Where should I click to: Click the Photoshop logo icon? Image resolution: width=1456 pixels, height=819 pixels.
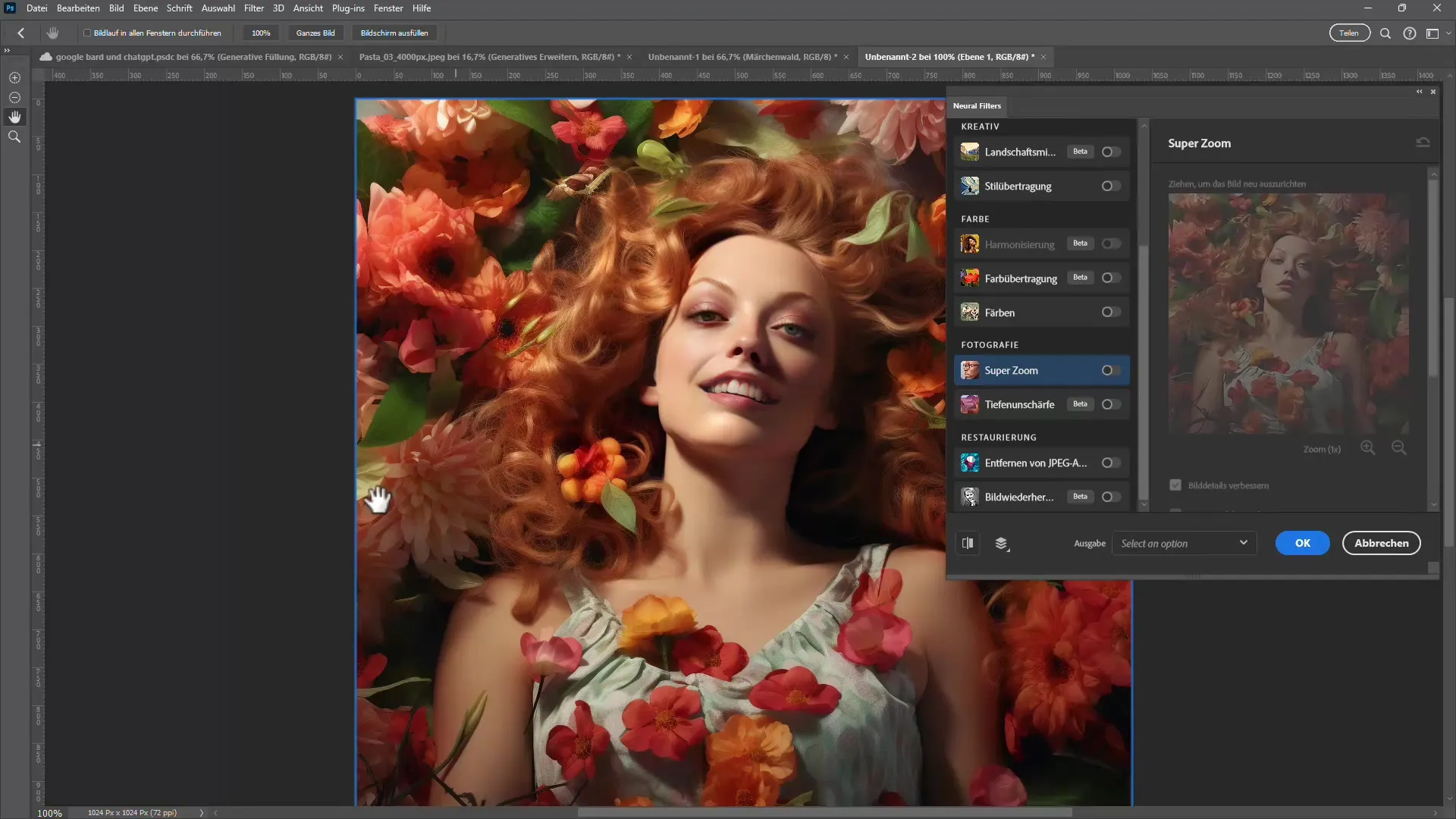point(11,8)
